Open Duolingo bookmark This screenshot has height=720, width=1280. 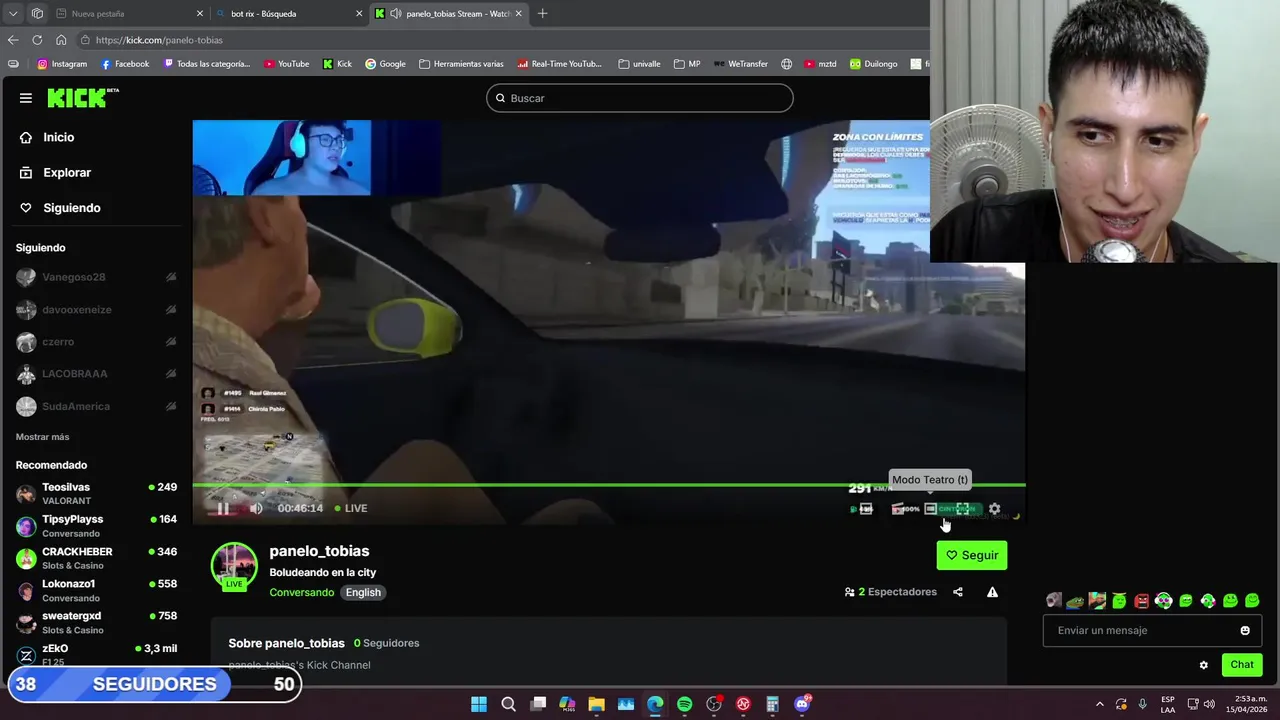[x=873, y=64]
